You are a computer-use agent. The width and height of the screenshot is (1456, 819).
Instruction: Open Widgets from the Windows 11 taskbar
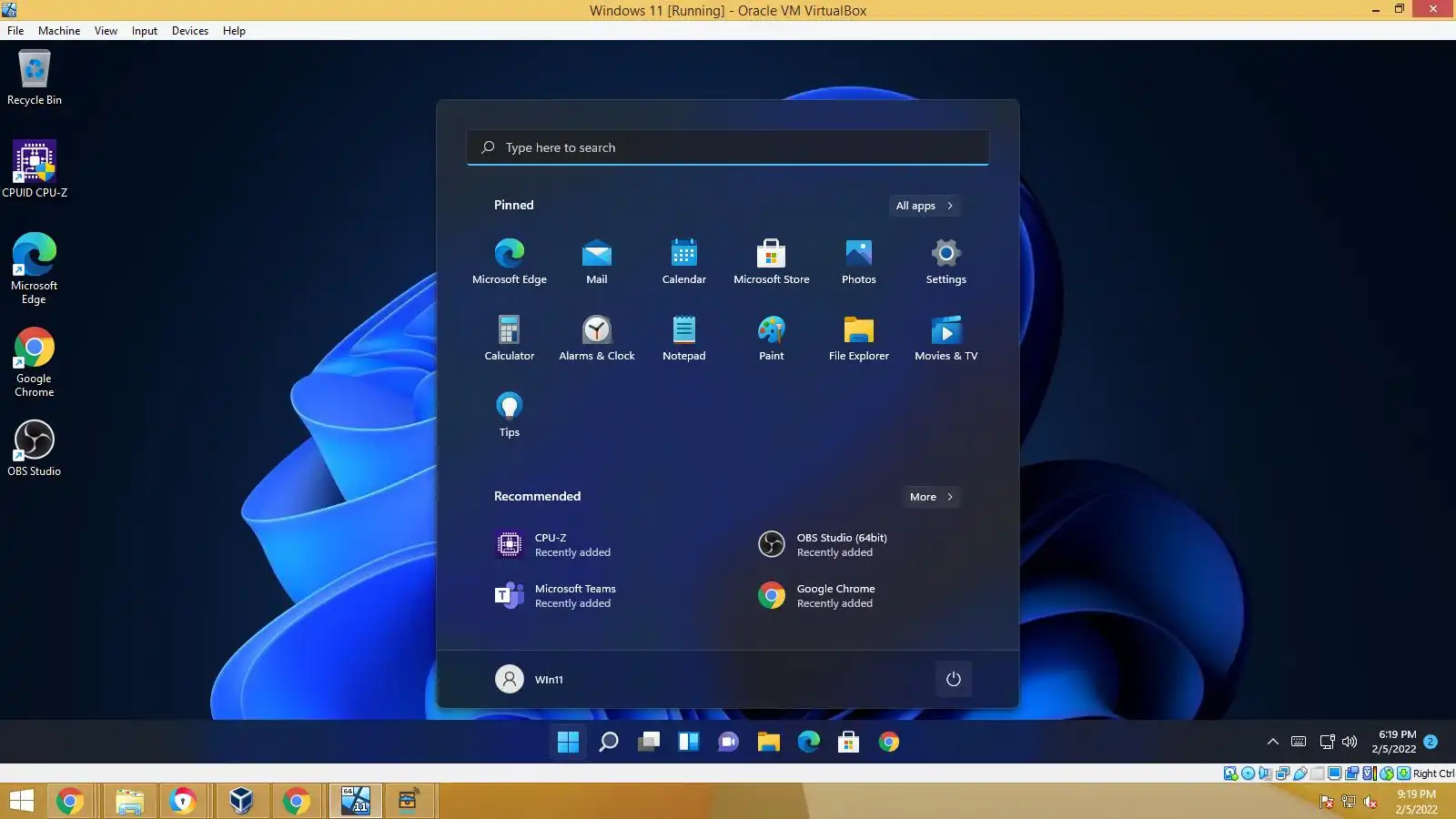coord(689,742)
